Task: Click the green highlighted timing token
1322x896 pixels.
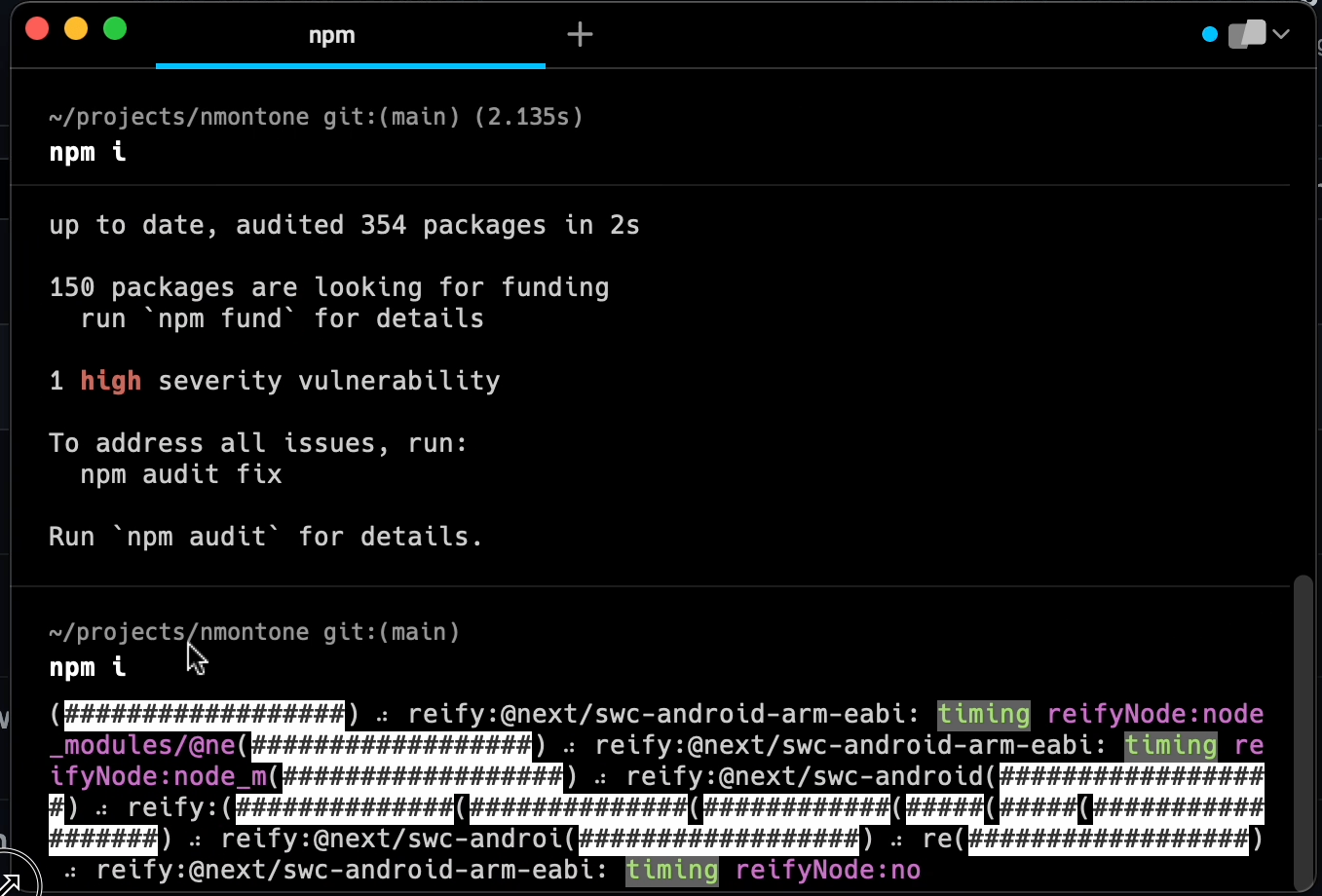Action: click(x=983, y=714)
